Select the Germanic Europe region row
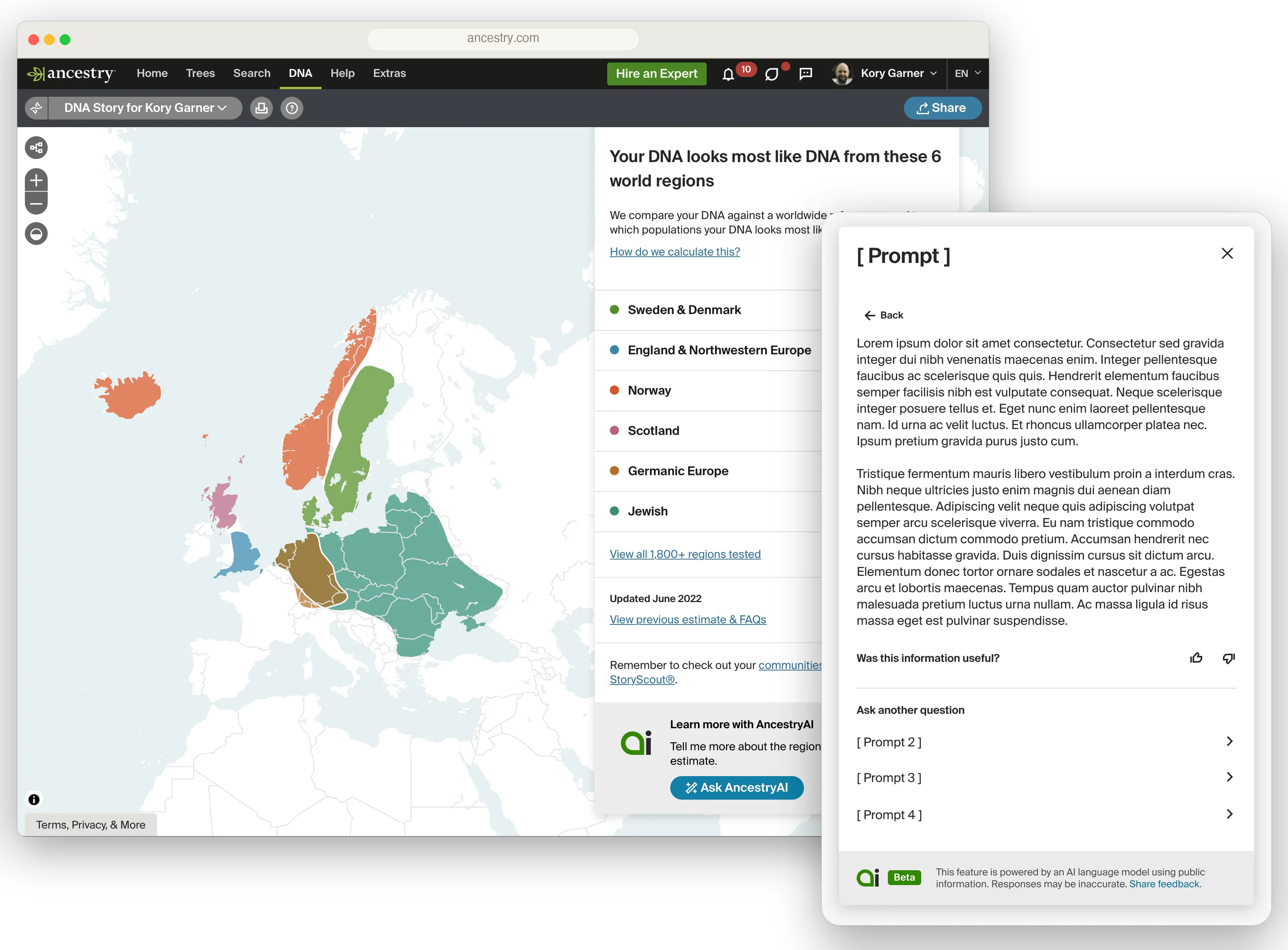The image size is (1288, 950). [708, 471]
